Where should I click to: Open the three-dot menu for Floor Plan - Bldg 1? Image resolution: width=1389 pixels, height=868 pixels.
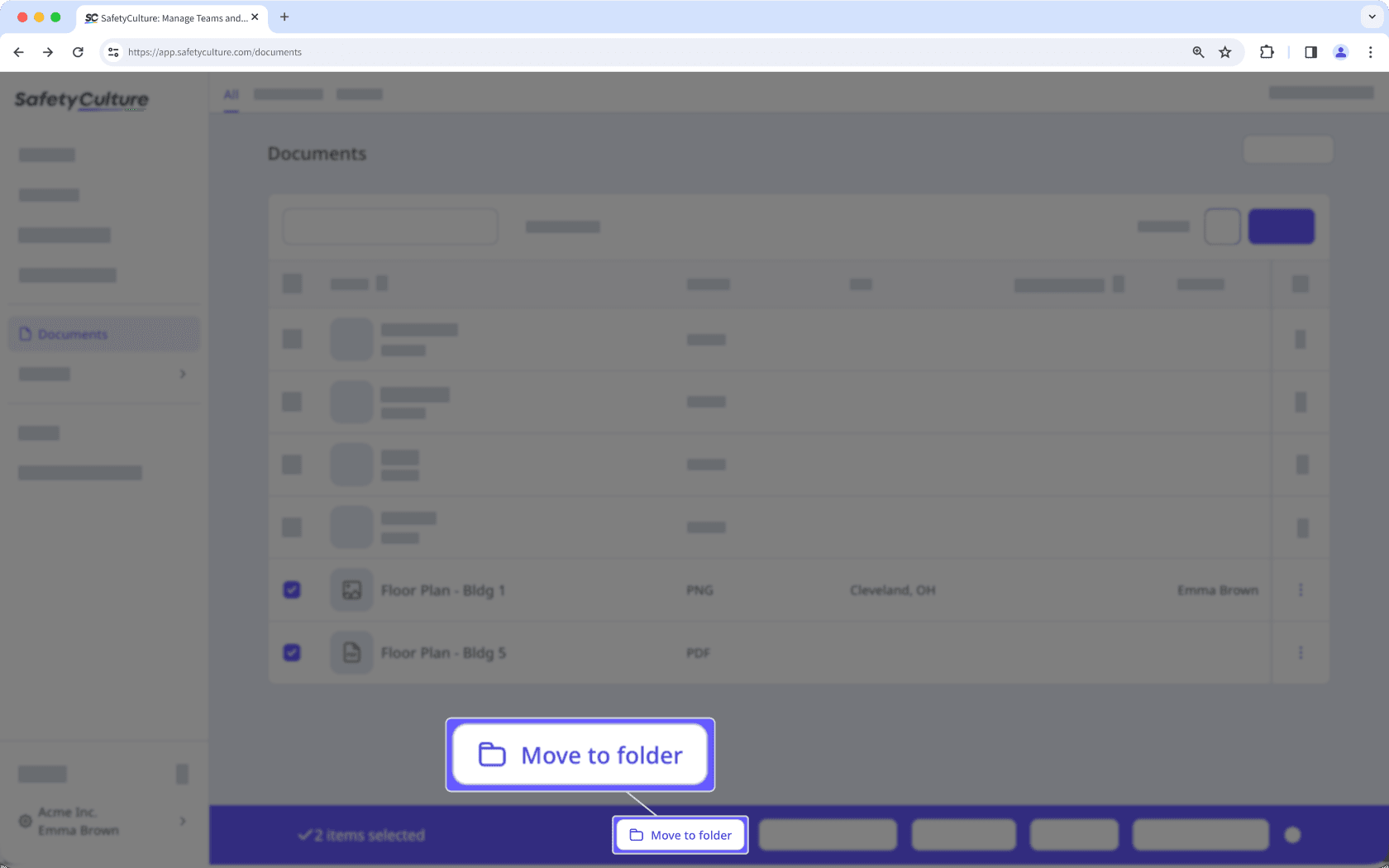(x=1301, y=589)
